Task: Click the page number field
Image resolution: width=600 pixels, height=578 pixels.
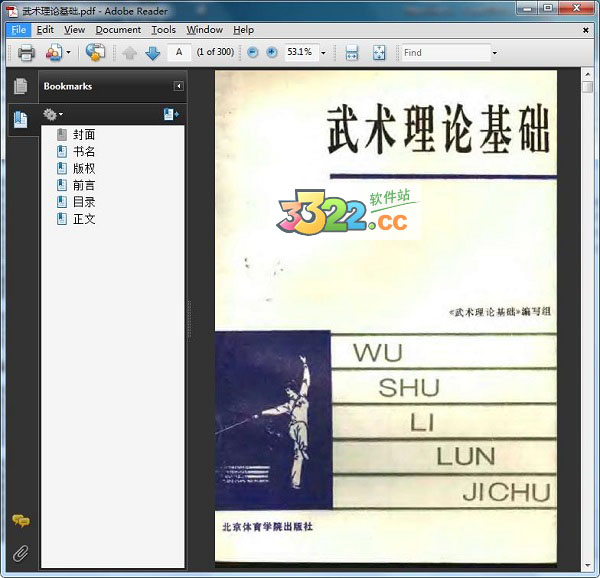Action: pos(179,52)
